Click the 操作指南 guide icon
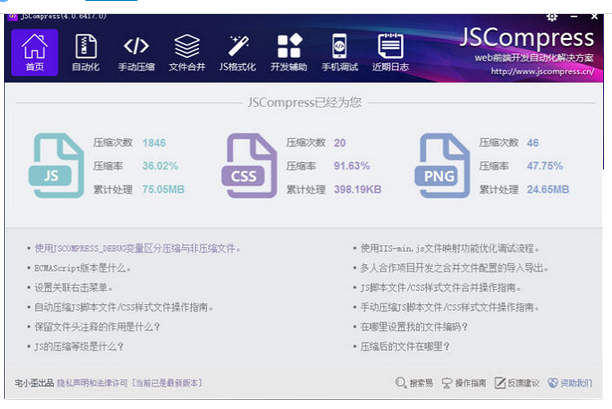 tap(447, 383)
